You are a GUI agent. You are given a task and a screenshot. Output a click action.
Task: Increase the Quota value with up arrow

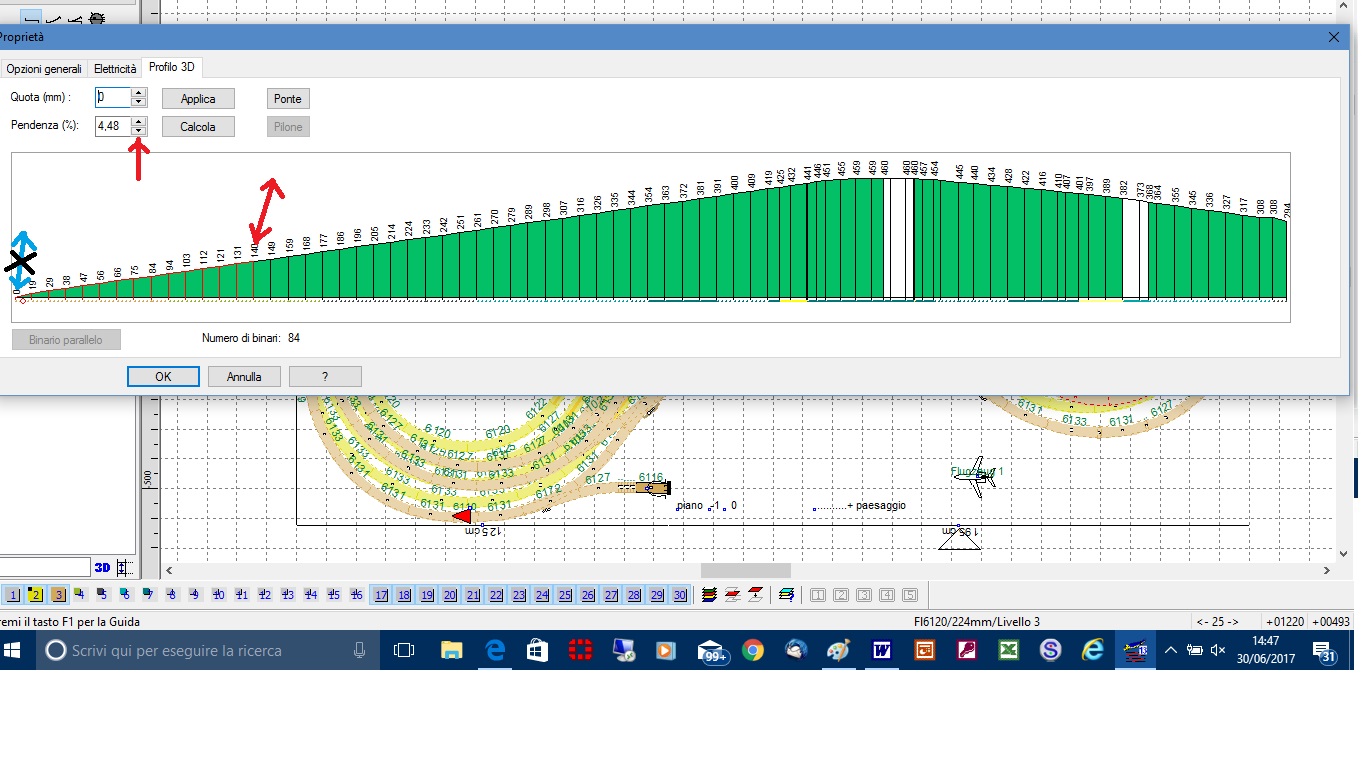(139, 93)
